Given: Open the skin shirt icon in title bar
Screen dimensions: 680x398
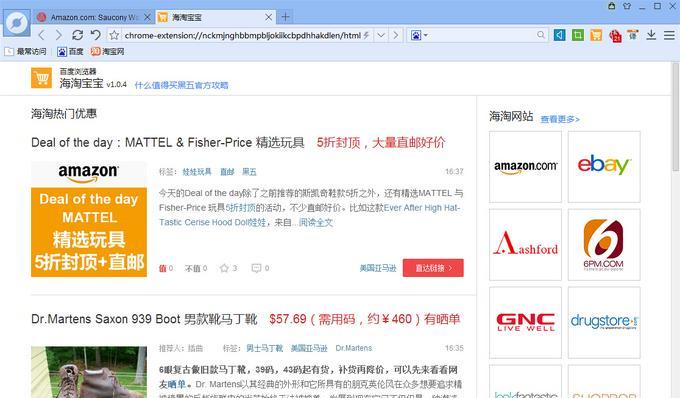Looking at the screenshot, I should [x=627, y=6].
